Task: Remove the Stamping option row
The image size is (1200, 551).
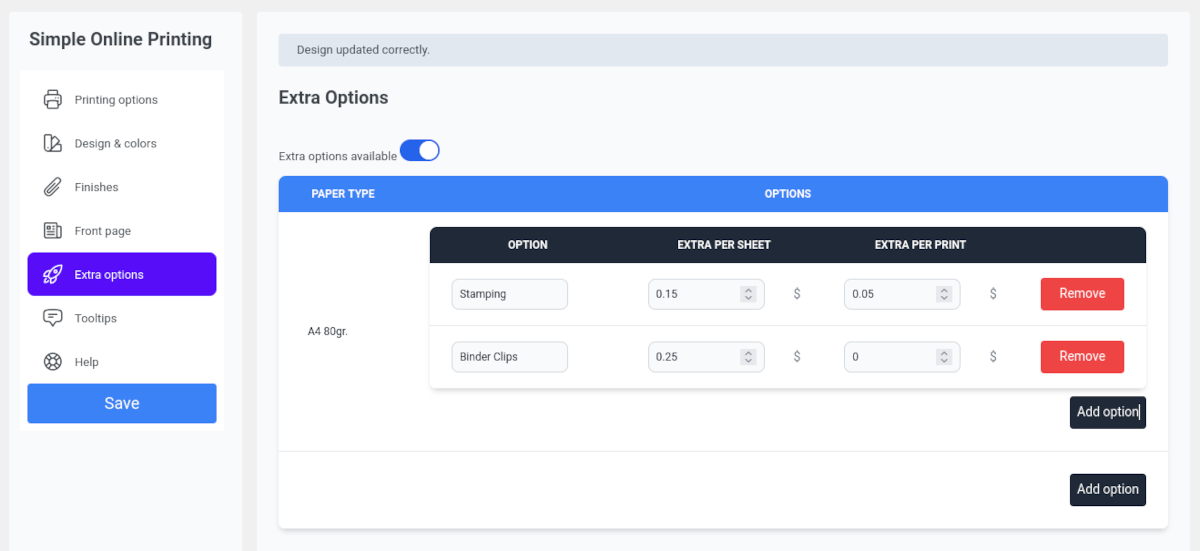Action: point(1082,294)
